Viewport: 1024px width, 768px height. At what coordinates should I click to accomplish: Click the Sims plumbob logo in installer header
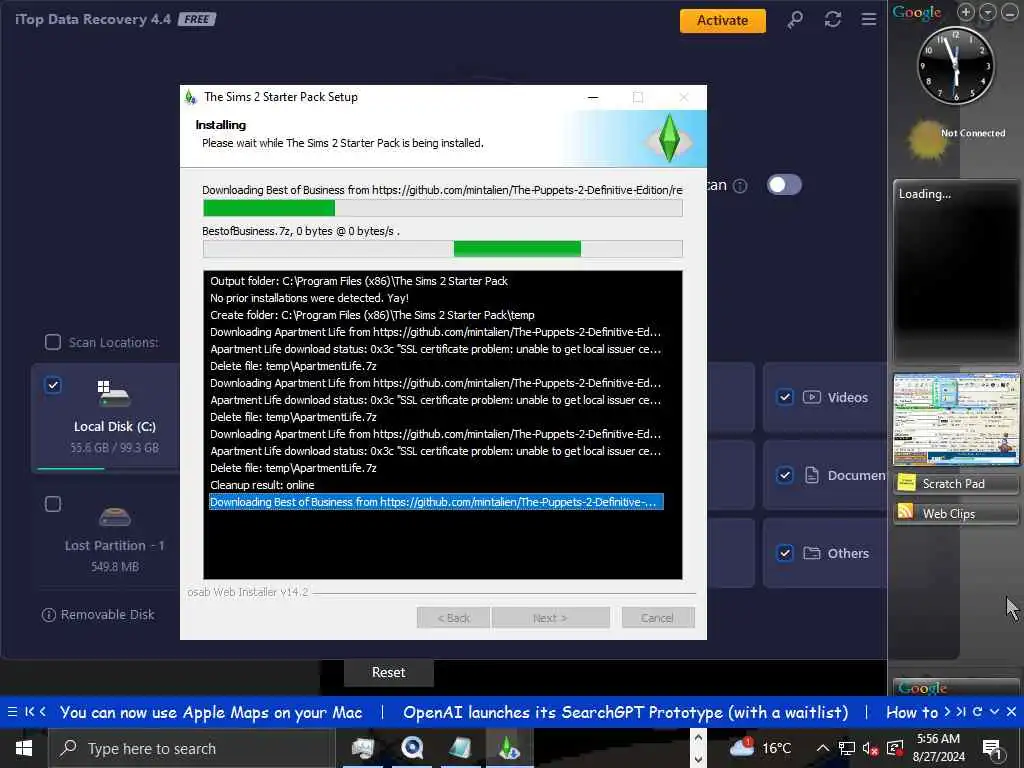[669, 138]
